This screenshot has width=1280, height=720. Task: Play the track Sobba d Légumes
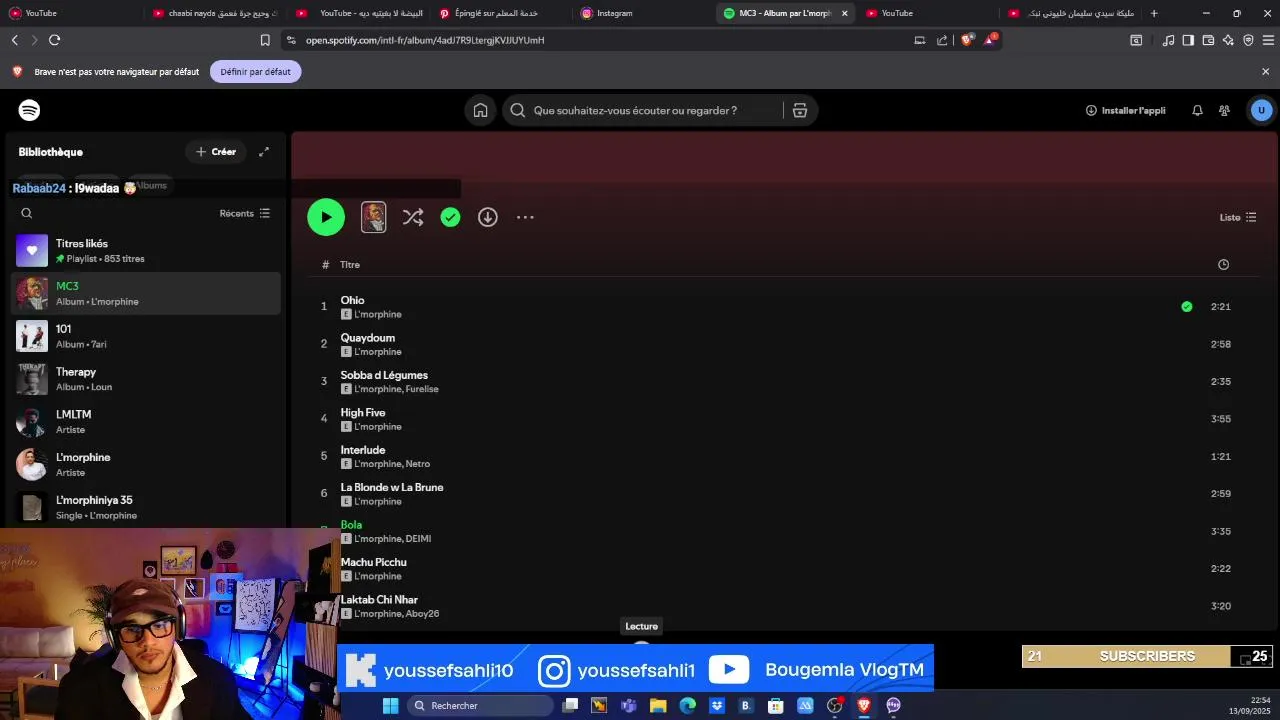tap(384, 375)
